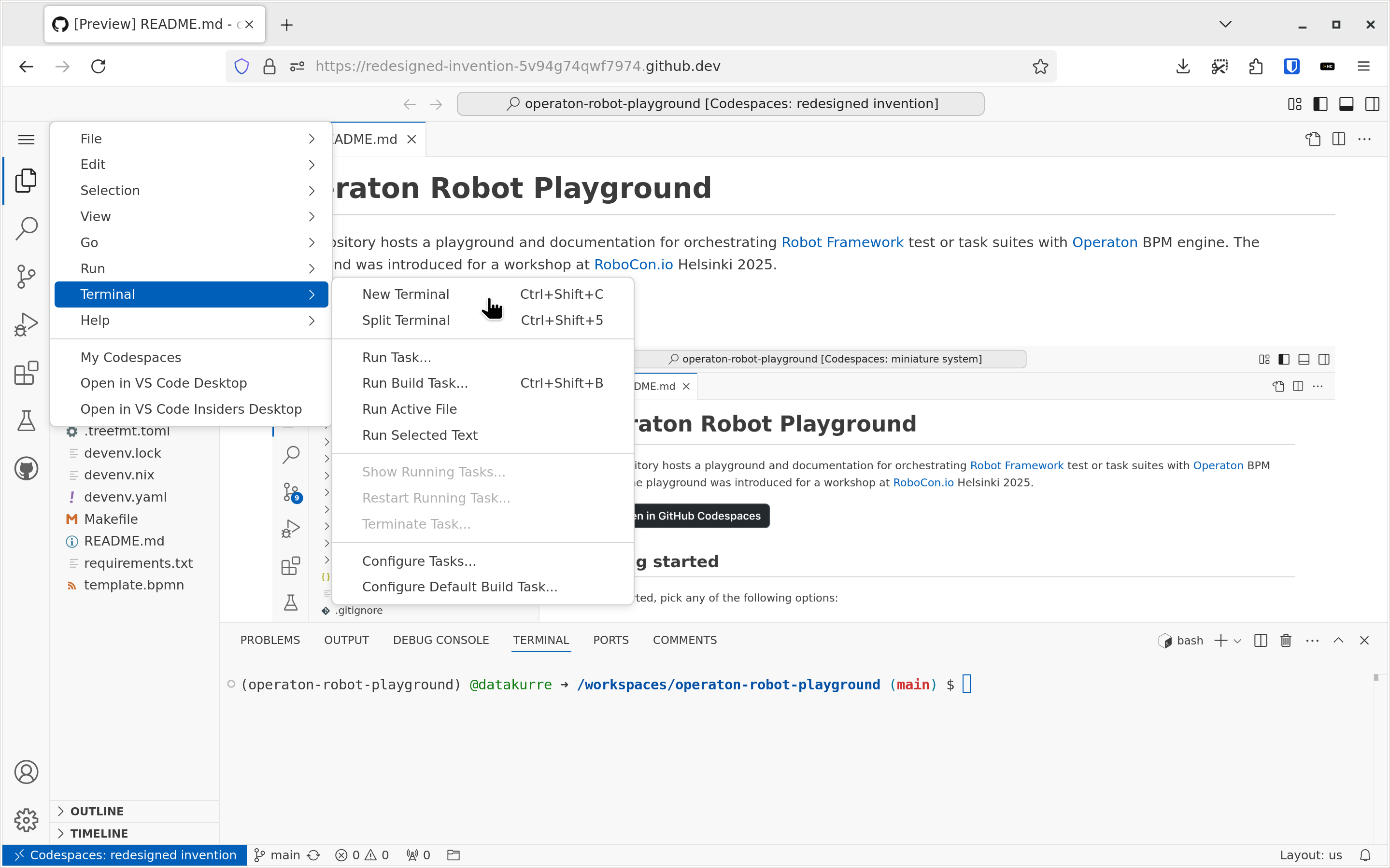Expand the OUTLINE section
The height and width of the screenshot is (868, 1390).
click(135, 812)
